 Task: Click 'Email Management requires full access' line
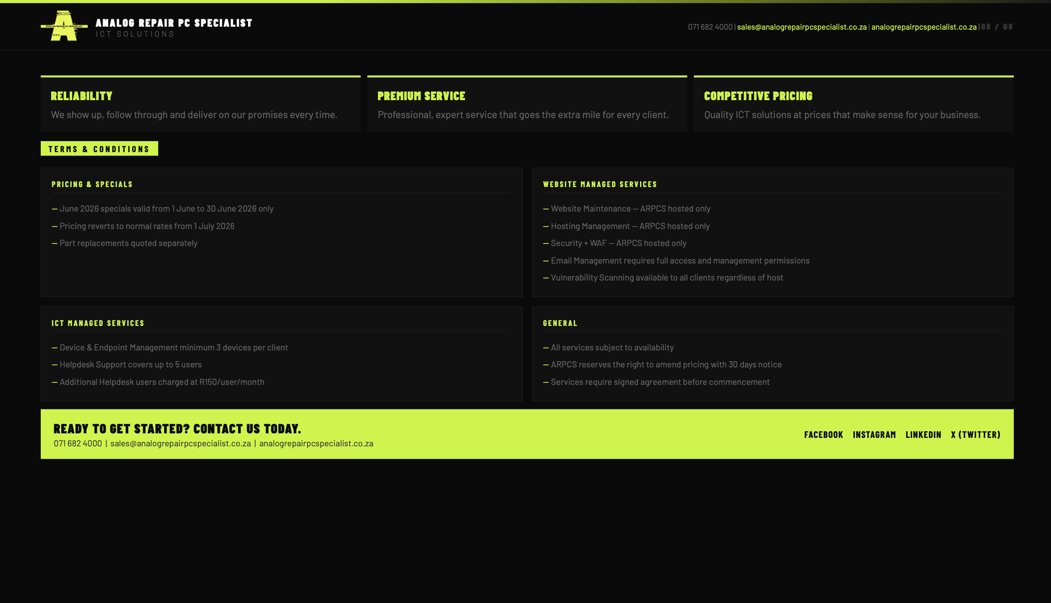pyautogui.click(x=676, y=261)
